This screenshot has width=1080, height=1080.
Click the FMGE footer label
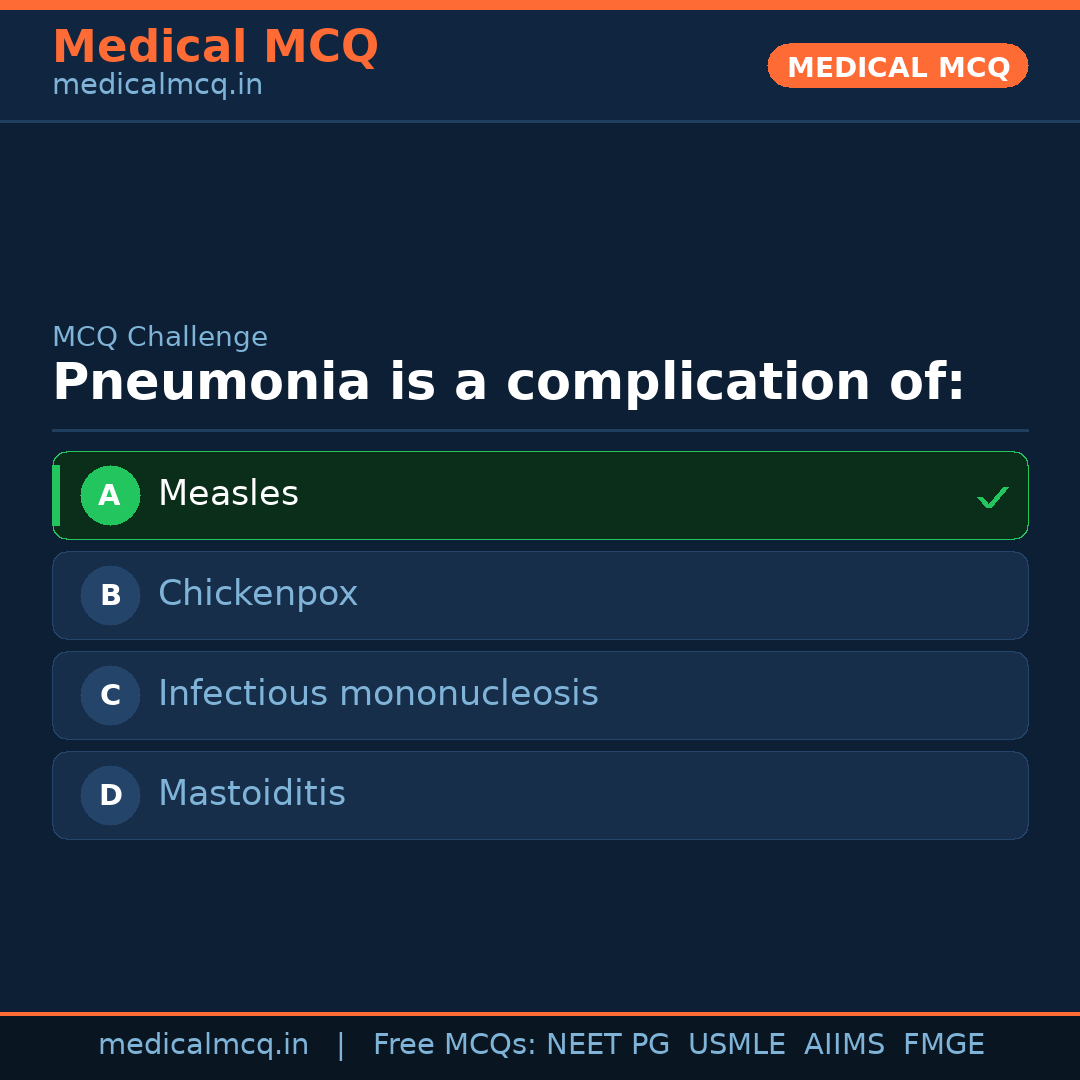[943, 1045]
